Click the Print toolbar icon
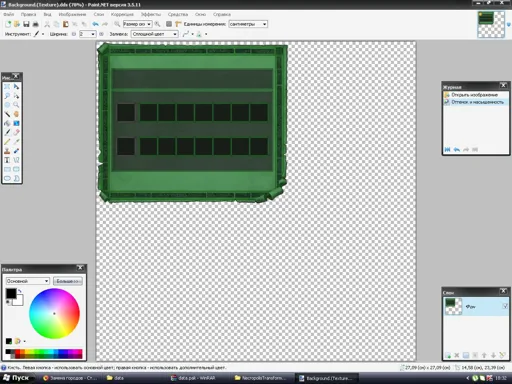The image size is (512, 384). point(35,24)
